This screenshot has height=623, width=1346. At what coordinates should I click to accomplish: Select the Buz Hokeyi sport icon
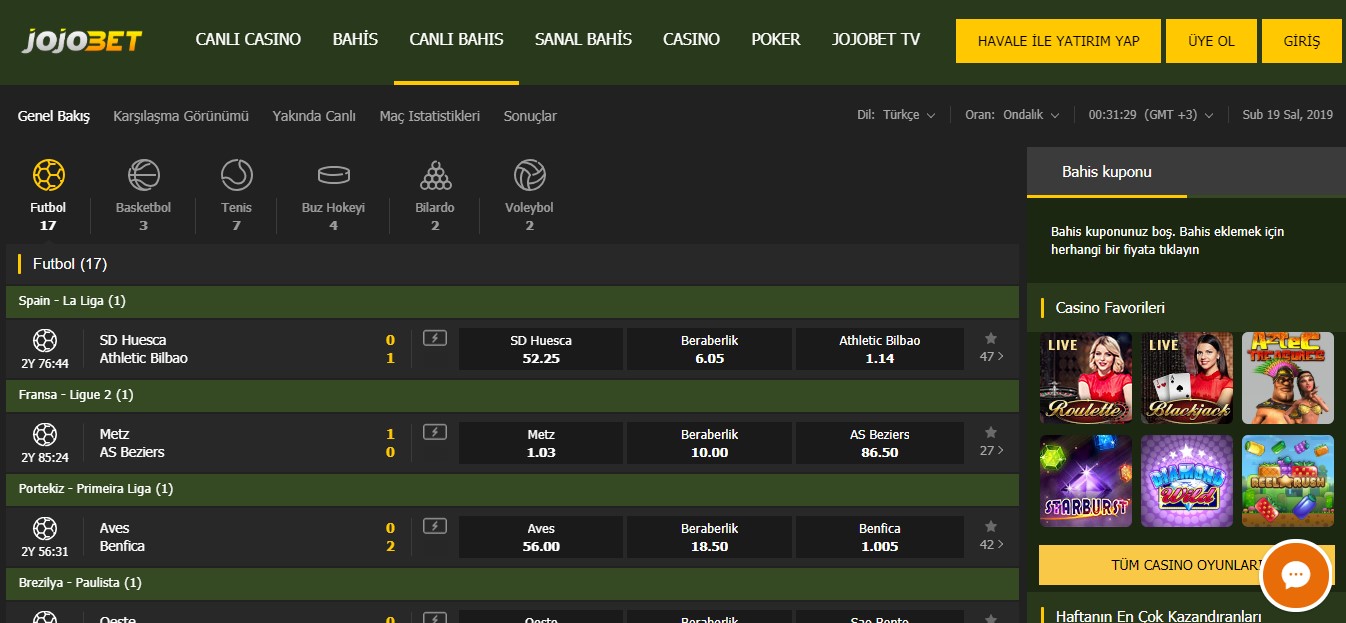pos(333,176)
